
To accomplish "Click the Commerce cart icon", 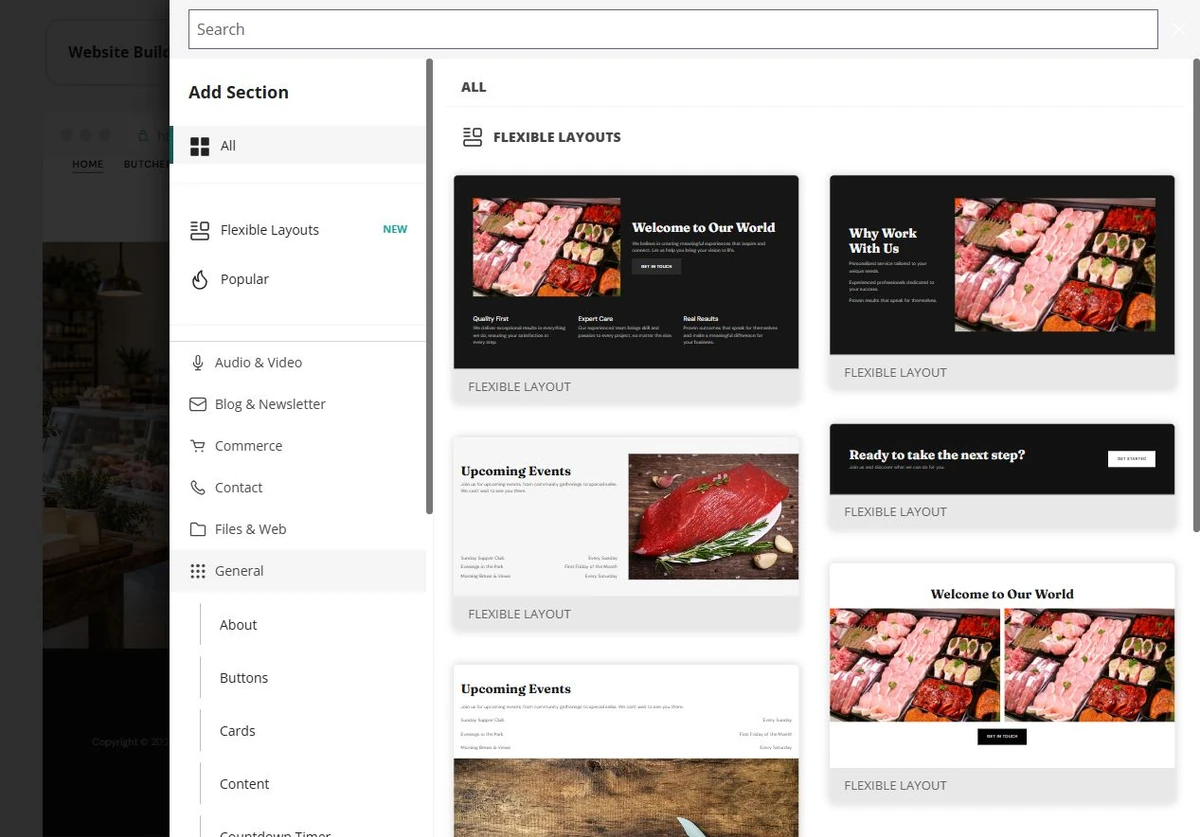I will click(x=198, y=446).
